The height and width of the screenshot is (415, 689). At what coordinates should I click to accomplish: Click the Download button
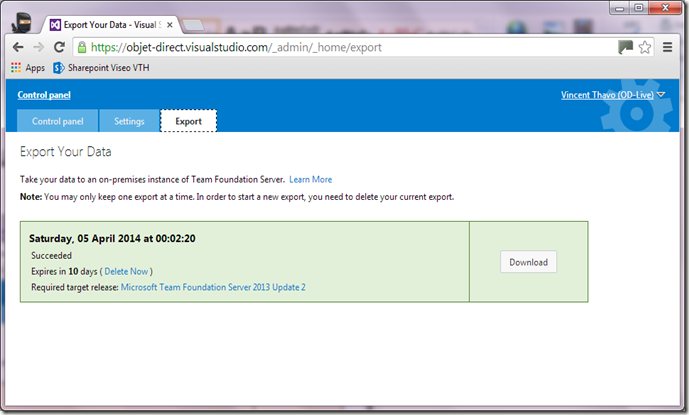click(529, 262)
